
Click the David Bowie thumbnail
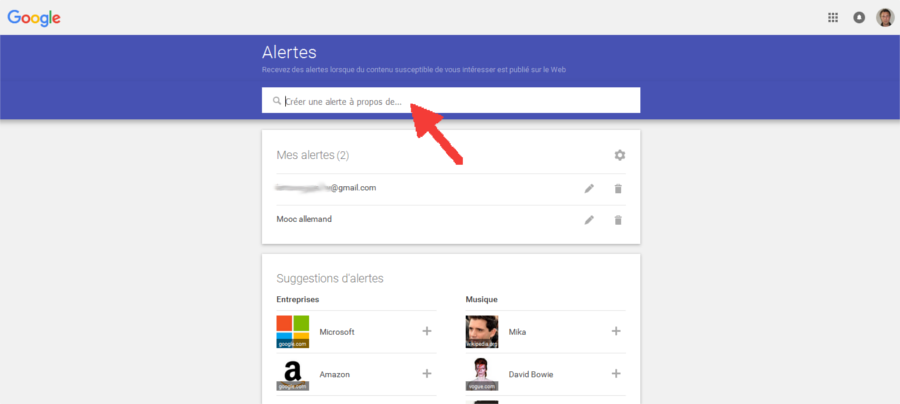click(x=482, y=374)
